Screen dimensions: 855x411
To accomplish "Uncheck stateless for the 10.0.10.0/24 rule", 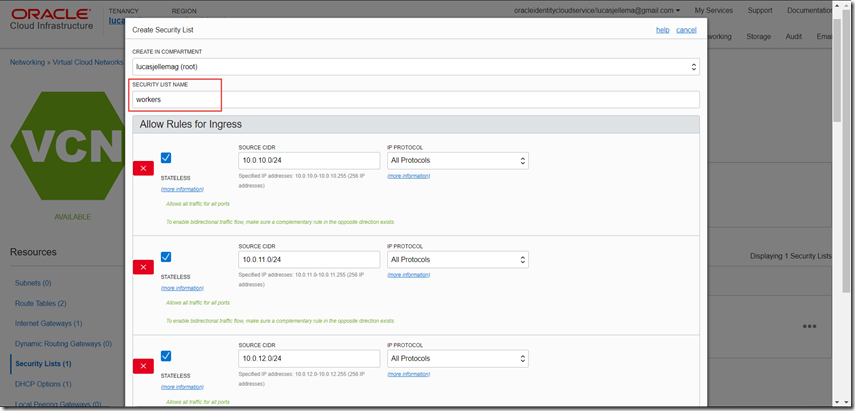I will [166, 158].
